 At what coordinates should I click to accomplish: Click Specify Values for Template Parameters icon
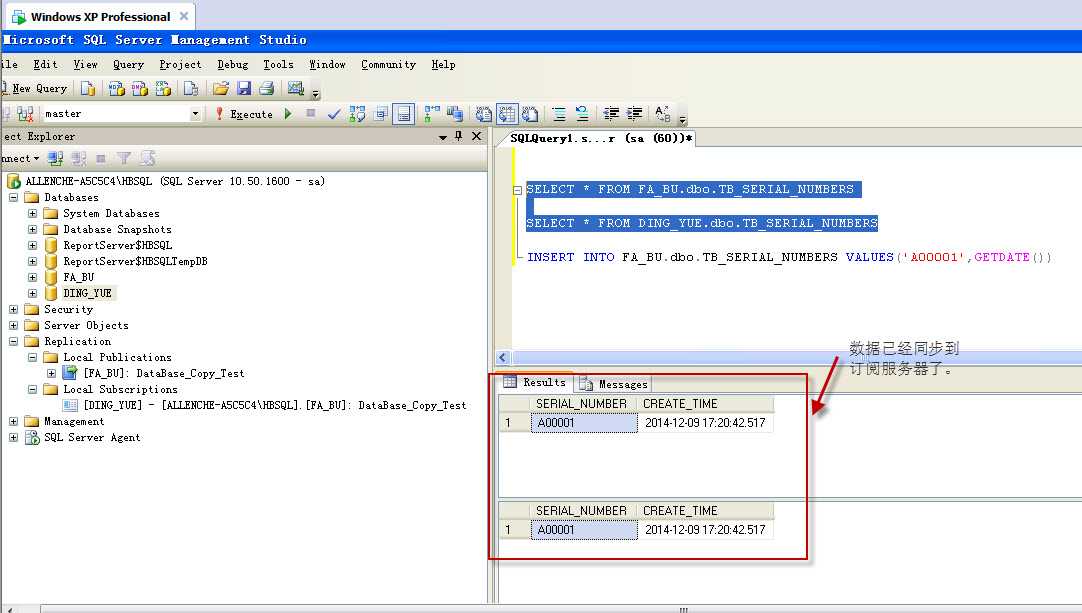pyautogui.click(x=662, y=114)
